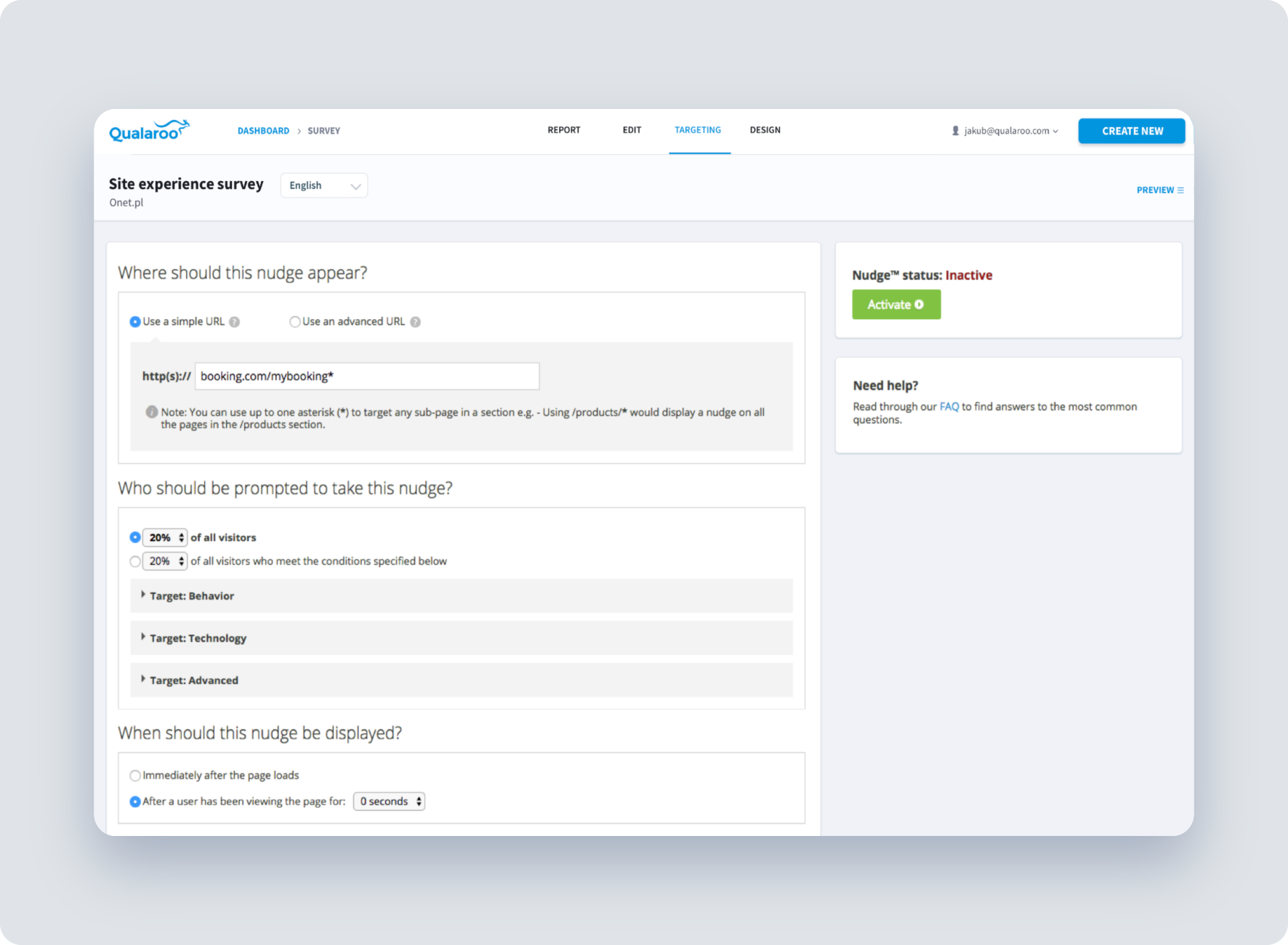1288x945 pixels.
Task: Open the FAQ link in Need help section
Action: (949, 406)
